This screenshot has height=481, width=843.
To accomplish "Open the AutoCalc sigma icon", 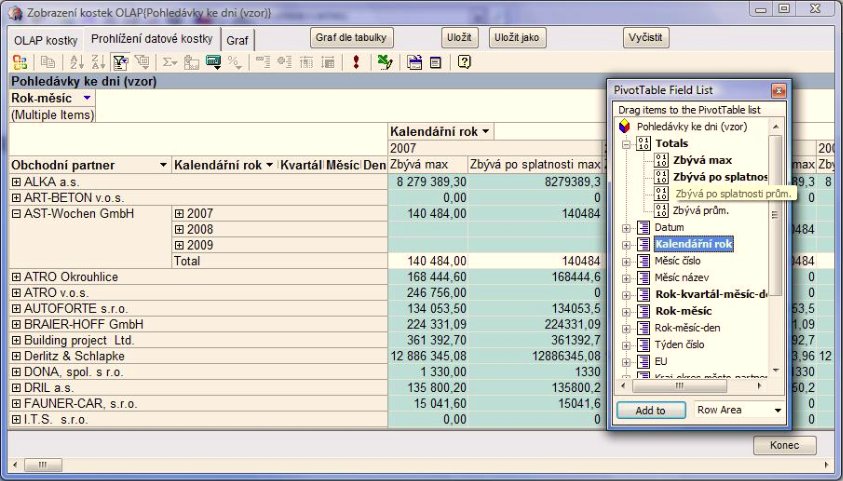I will click(x=170, y=62).
